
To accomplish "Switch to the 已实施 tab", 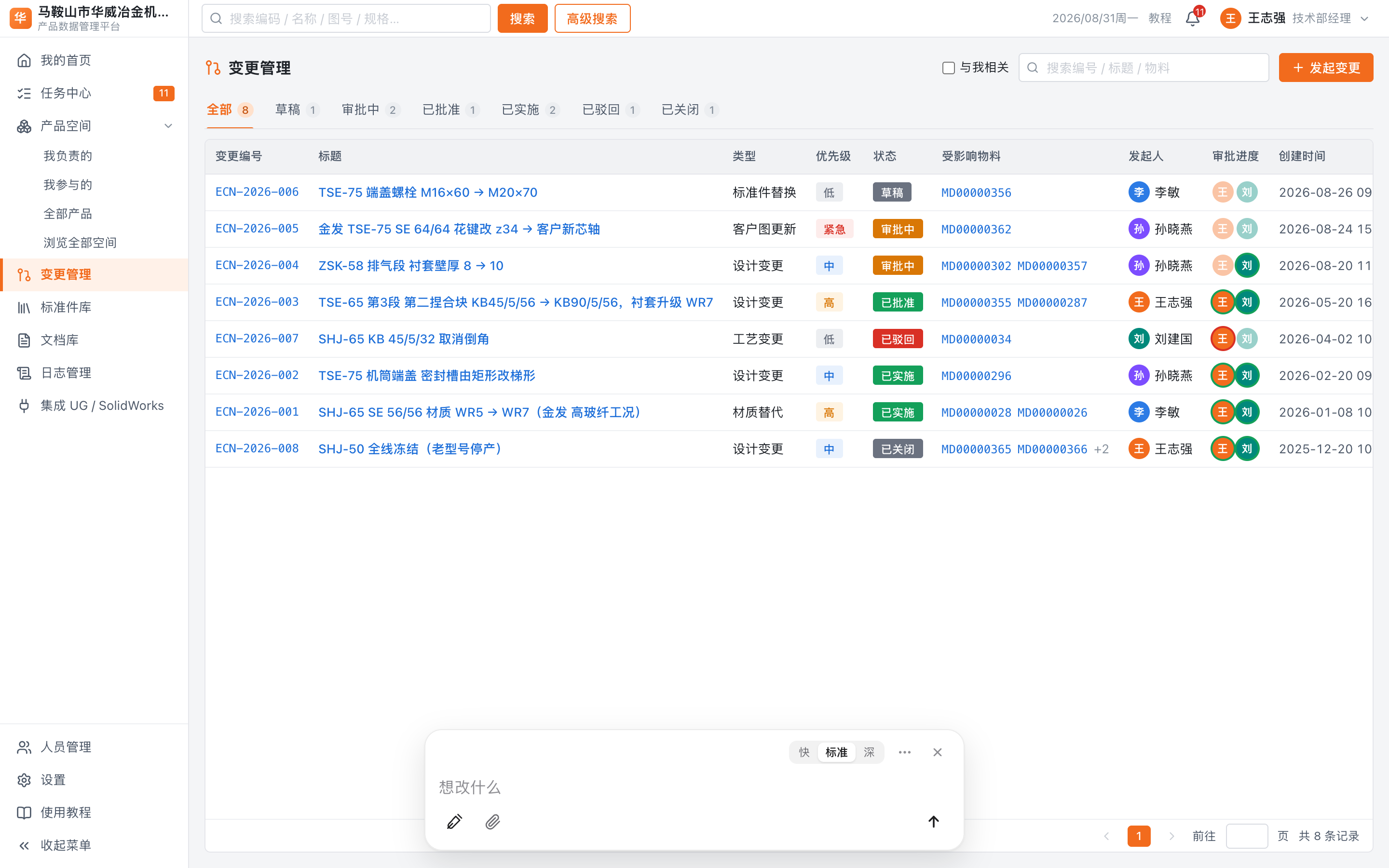I will (531, 109).
